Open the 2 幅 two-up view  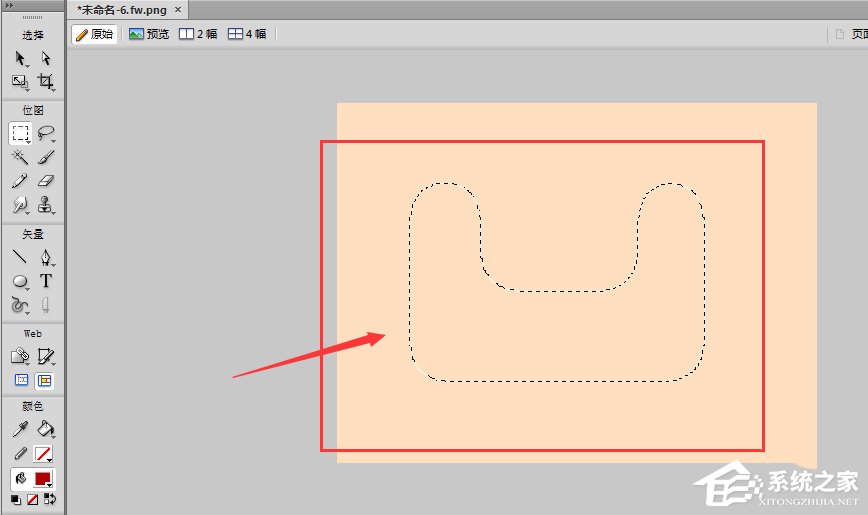click(198, 34)
